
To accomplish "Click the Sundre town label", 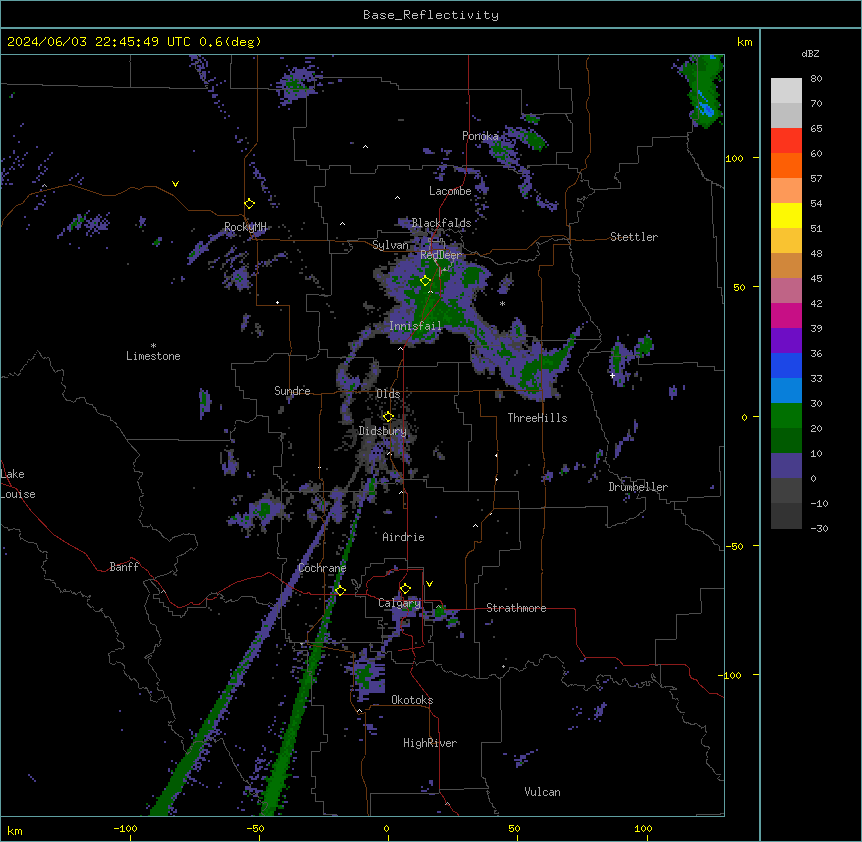I will click(292, 391).
